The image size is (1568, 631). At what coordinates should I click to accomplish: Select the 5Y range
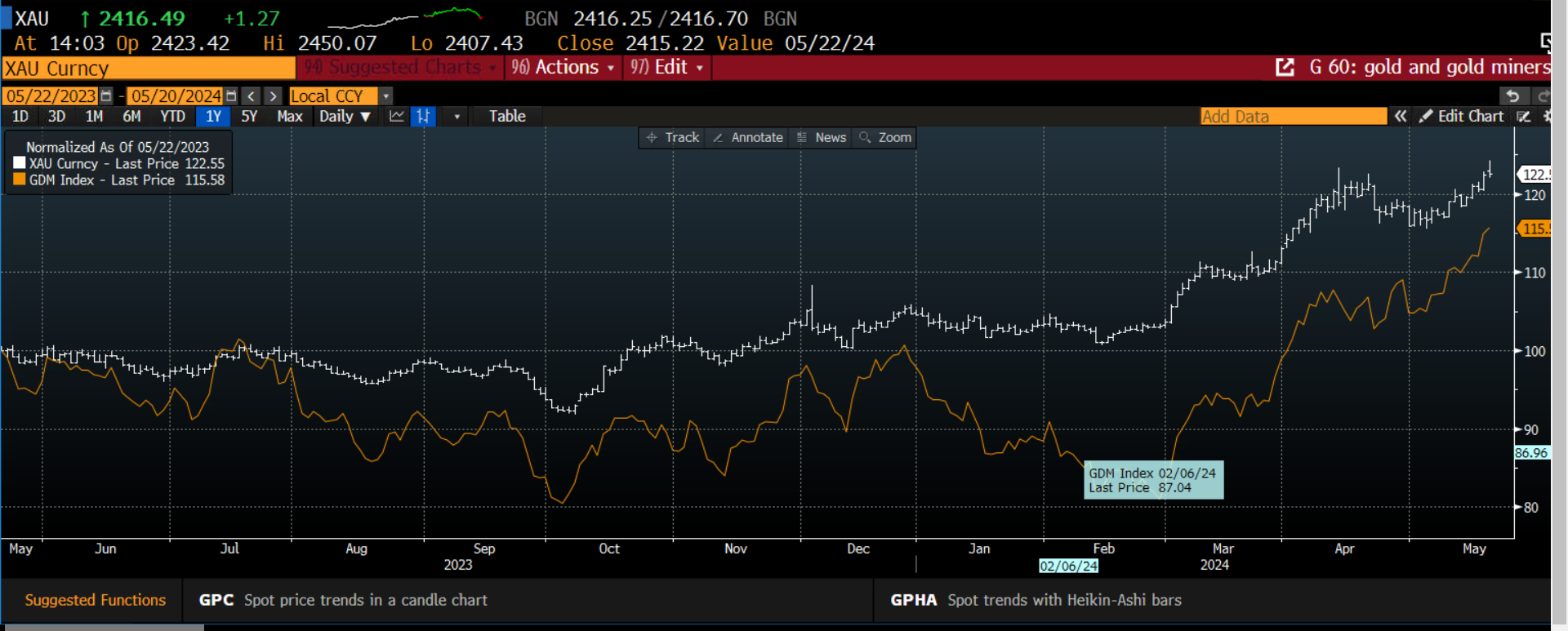(249, 116)
